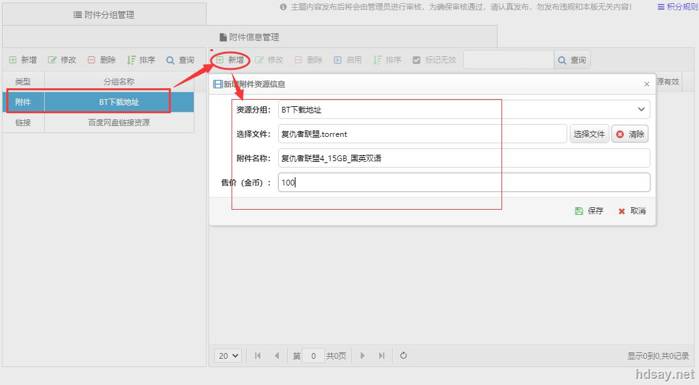Jump to the last page arrow

pyautogui.click(x=382, y=356)
